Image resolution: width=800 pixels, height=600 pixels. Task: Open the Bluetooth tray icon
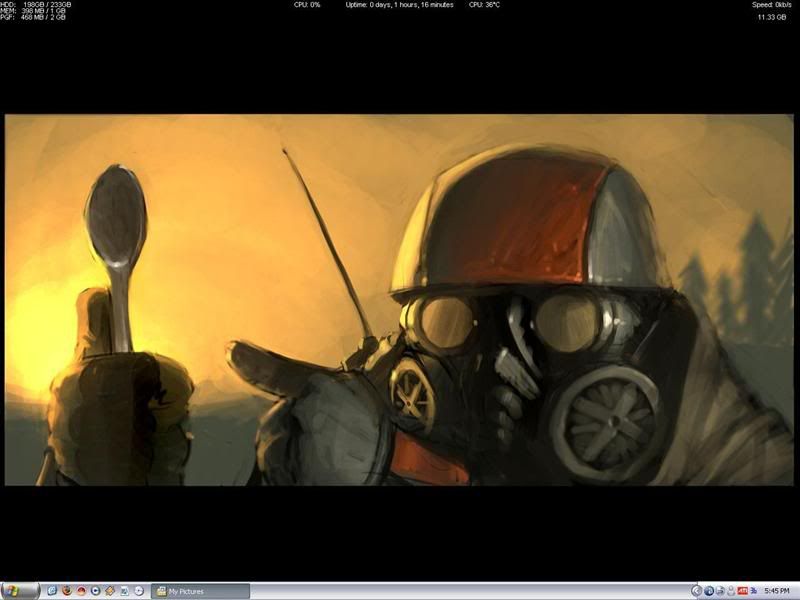pyautogui.click(x=754, y=591)
